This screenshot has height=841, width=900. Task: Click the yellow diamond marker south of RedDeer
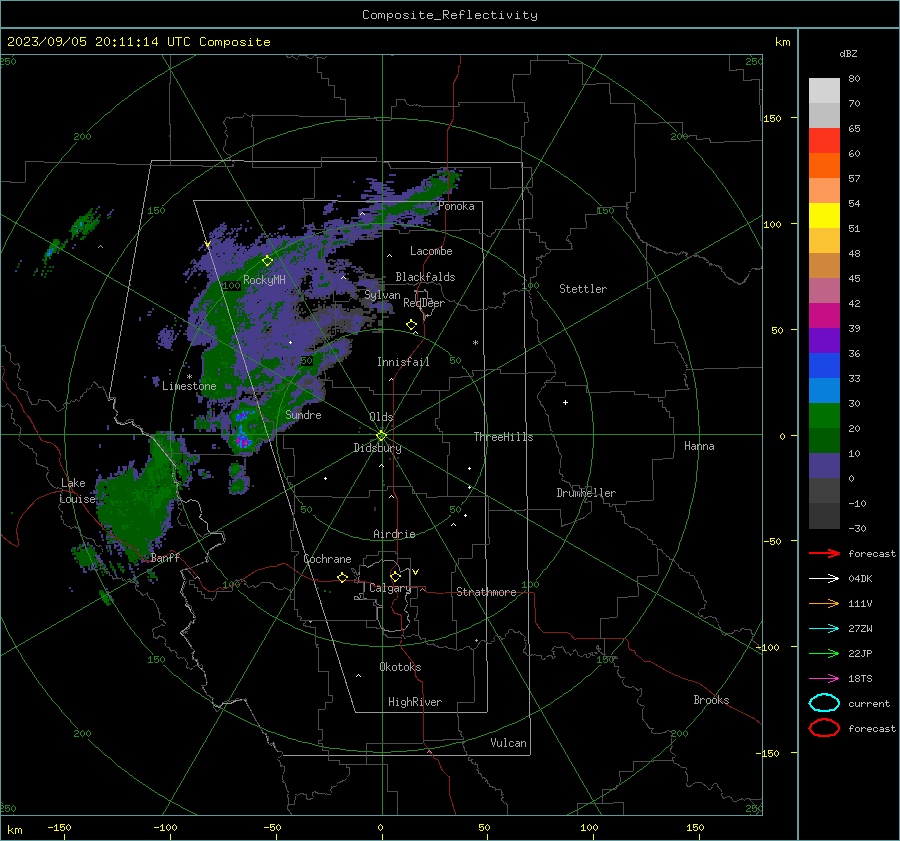point(412,325)
